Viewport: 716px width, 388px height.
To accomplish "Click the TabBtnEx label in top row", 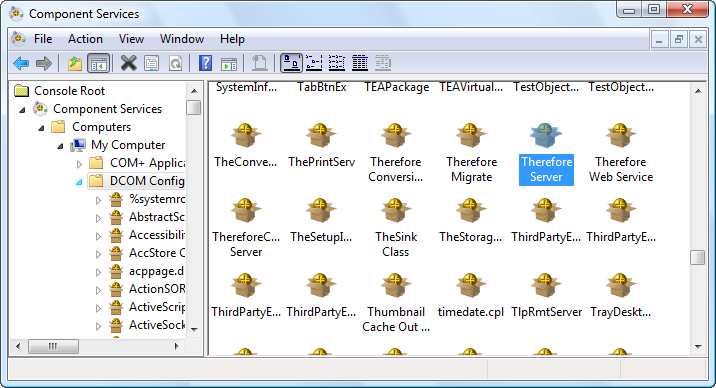I will (321, 87).
